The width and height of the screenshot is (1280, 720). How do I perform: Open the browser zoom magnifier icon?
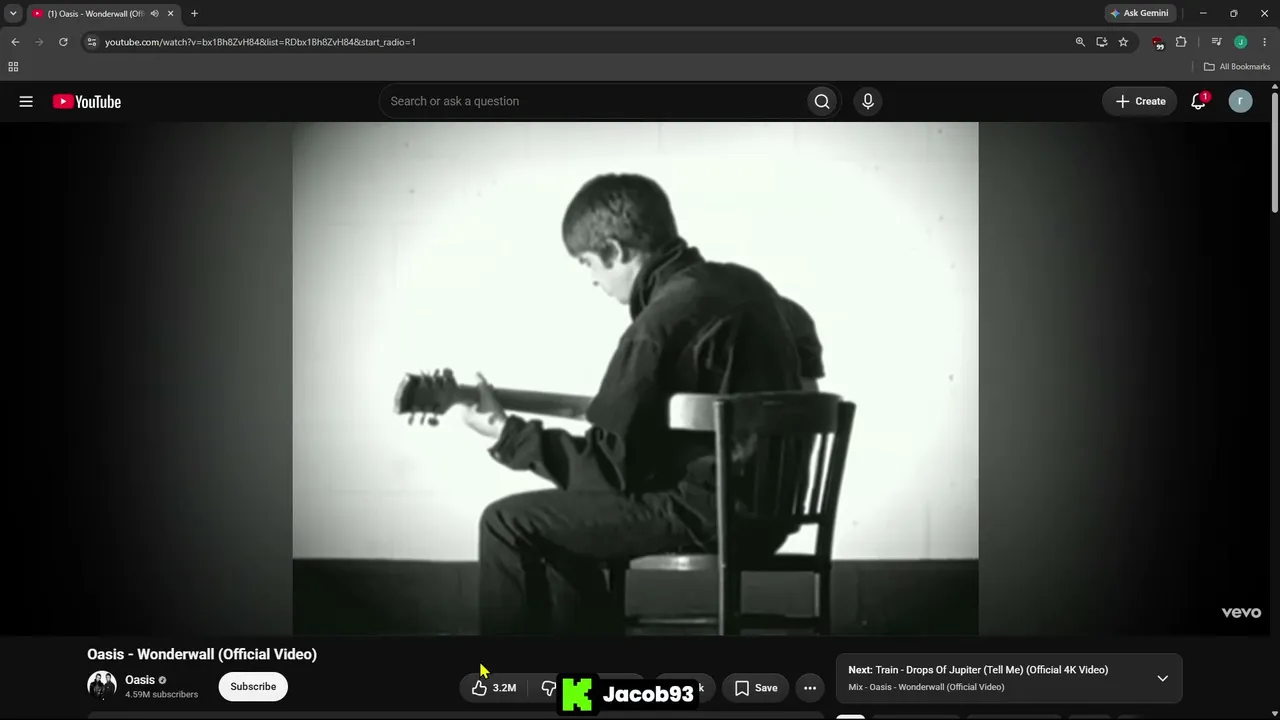(x=1080, y=42)
